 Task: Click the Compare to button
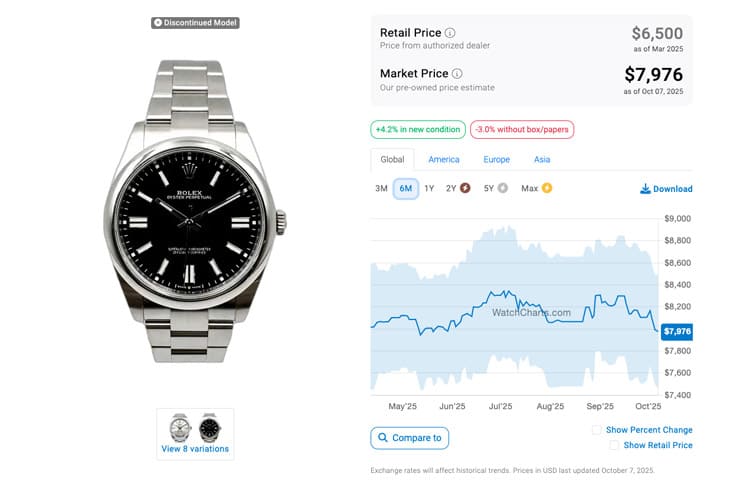pyautogui.click(x=409, y=438)
